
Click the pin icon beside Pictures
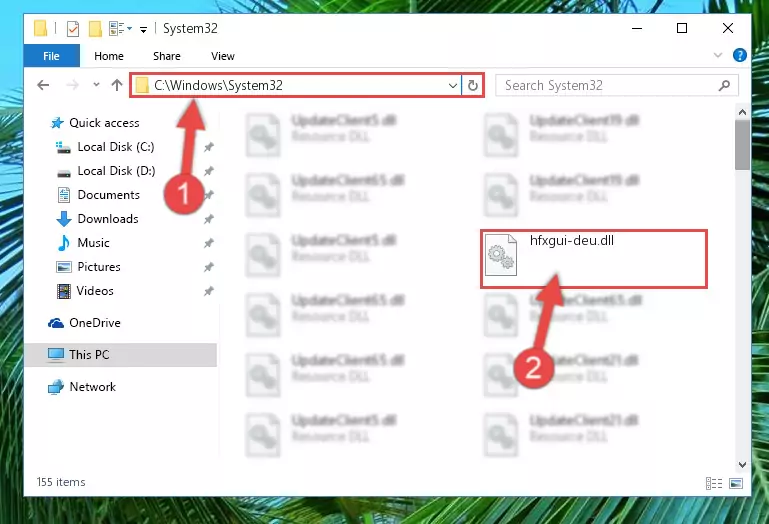point(209,267)
